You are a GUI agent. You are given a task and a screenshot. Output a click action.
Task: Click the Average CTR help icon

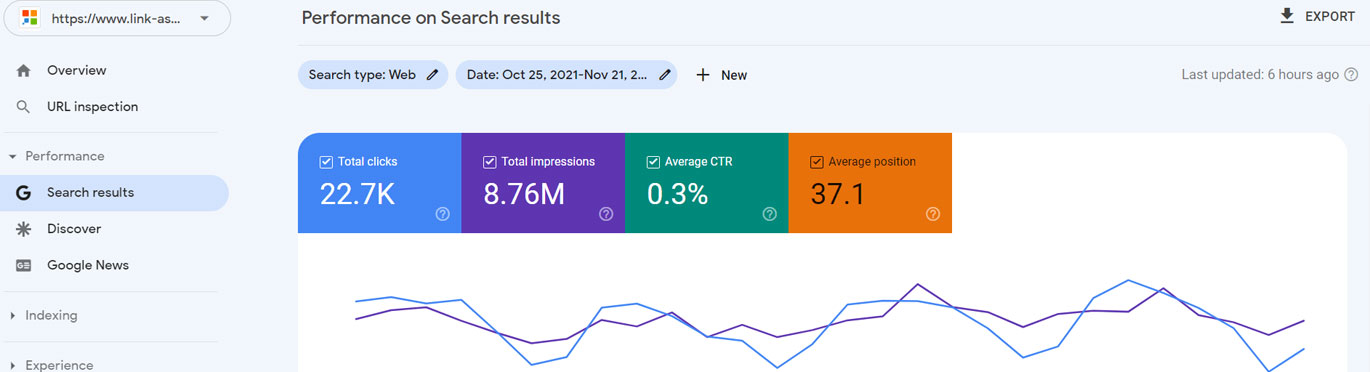click(x=770, y=214)
